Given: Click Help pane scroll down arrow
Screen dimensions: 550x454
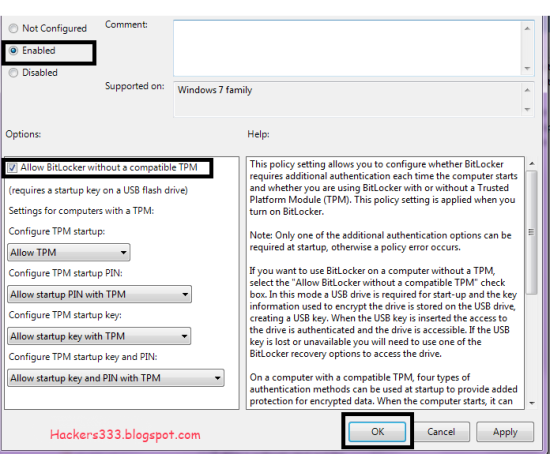Looking at the screenshot, I should (x=532, y=403).
